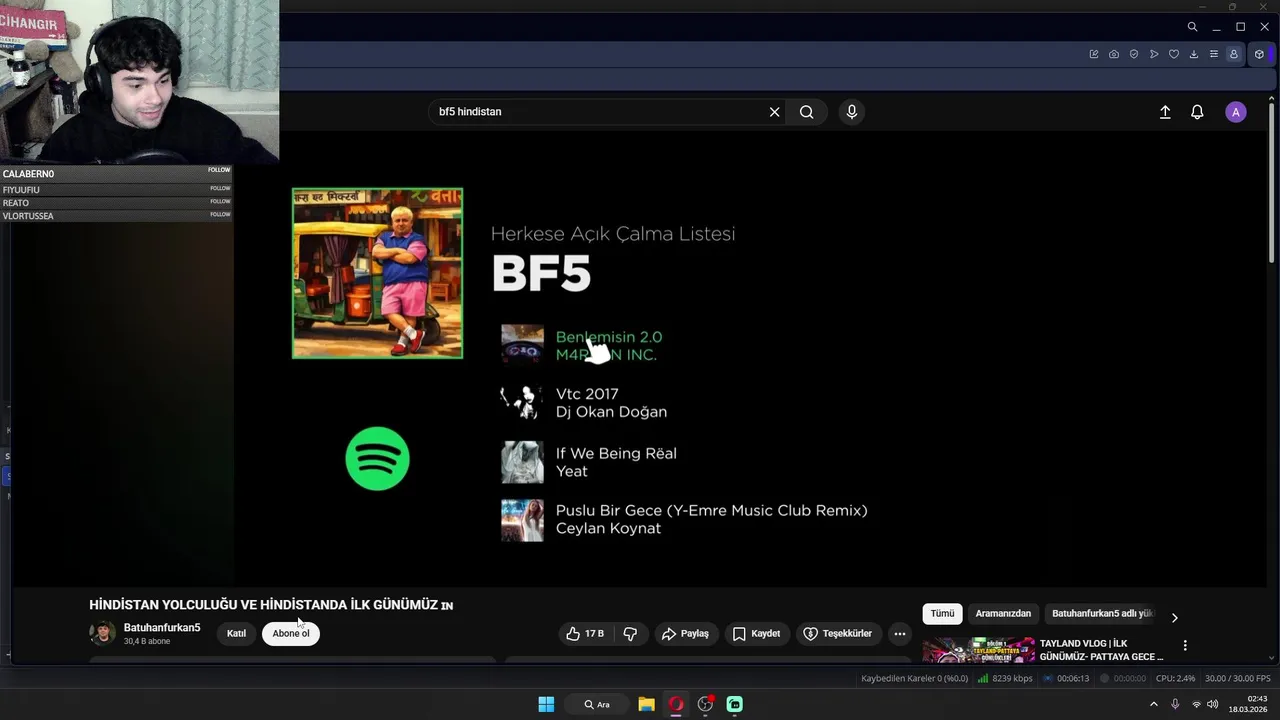Click the Puslu Bir Gece track title

711,510
